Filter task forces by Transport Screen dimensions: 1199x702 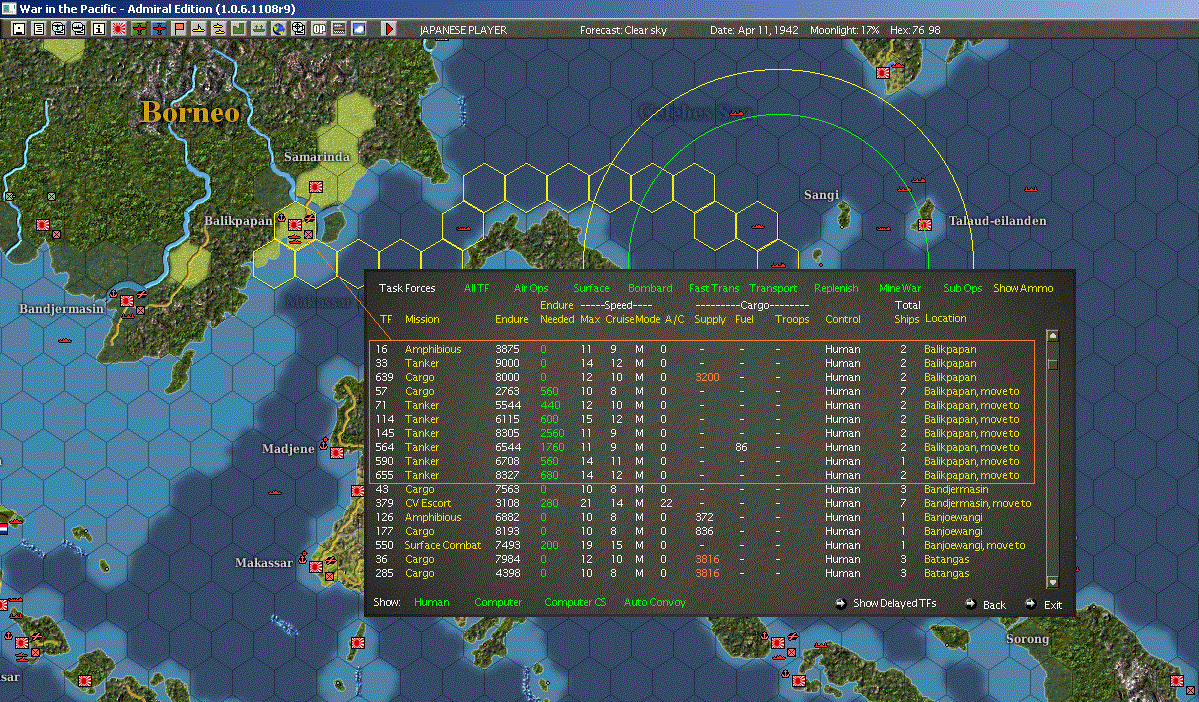click(772, 288)
